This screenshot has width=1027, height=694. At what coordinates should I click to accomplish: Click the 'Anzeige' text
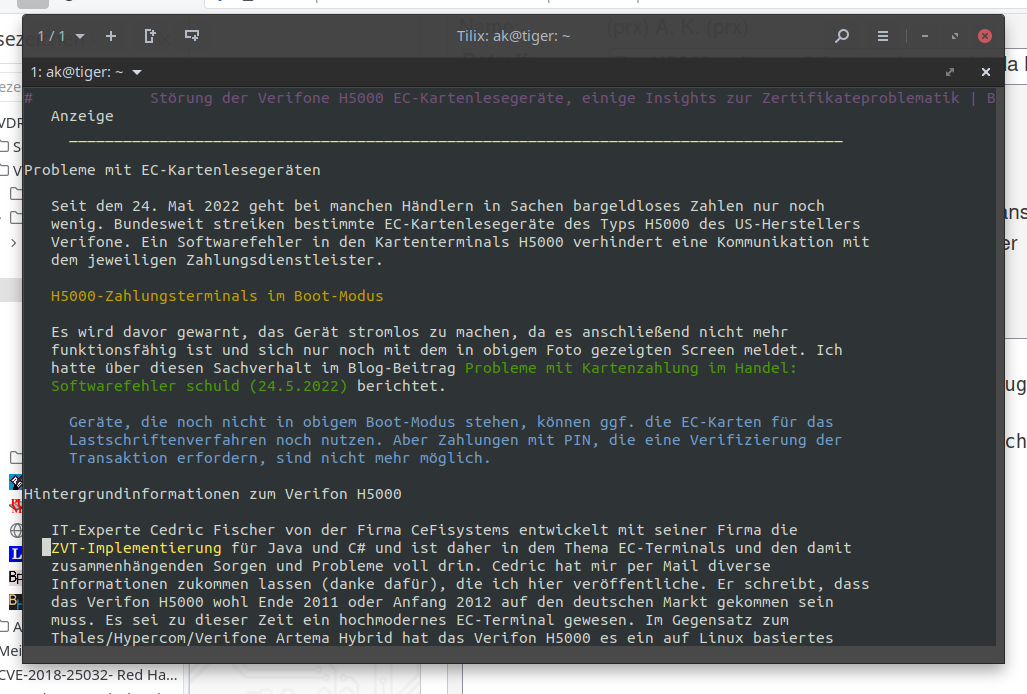click(x=82, y=117)
